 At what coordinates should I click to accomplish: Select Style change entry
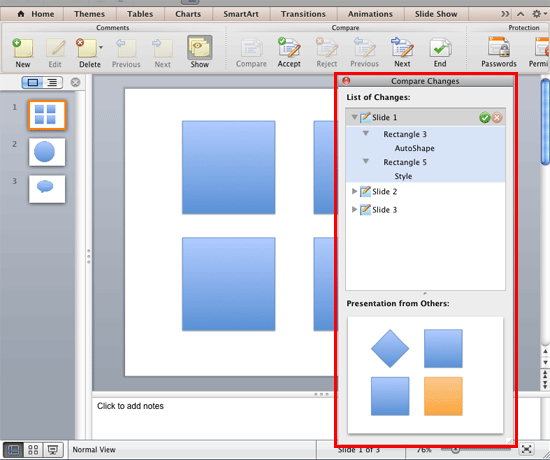point(403,176)
